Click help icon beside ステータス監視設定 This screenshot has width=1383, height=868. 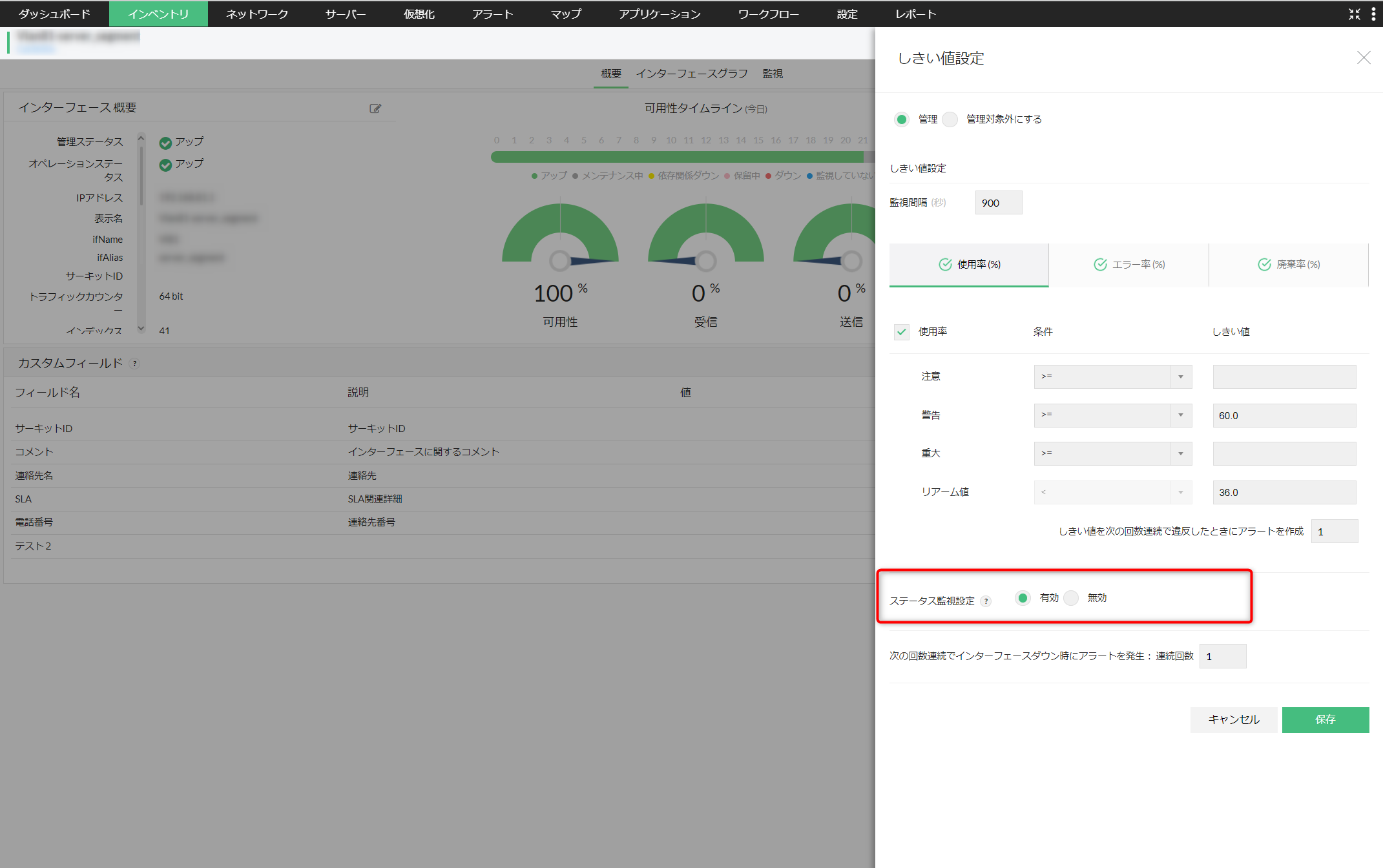coord(986,601)
